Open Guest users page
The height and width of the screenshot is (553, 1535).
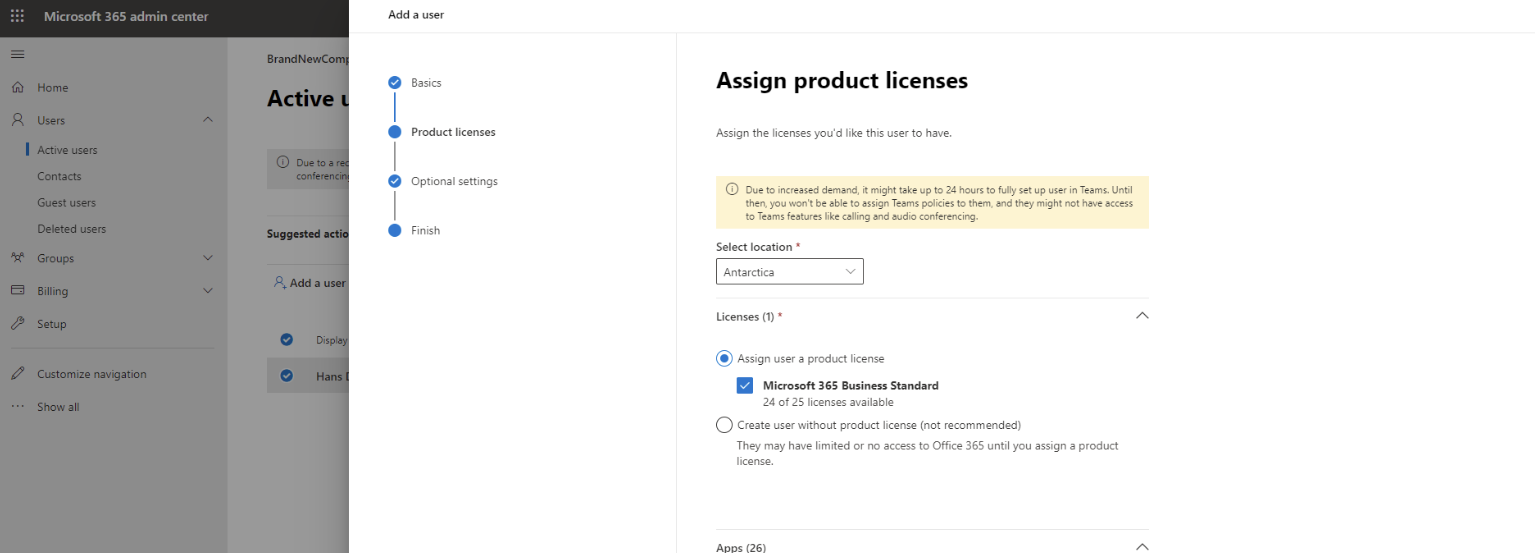(x=67, y=203)
